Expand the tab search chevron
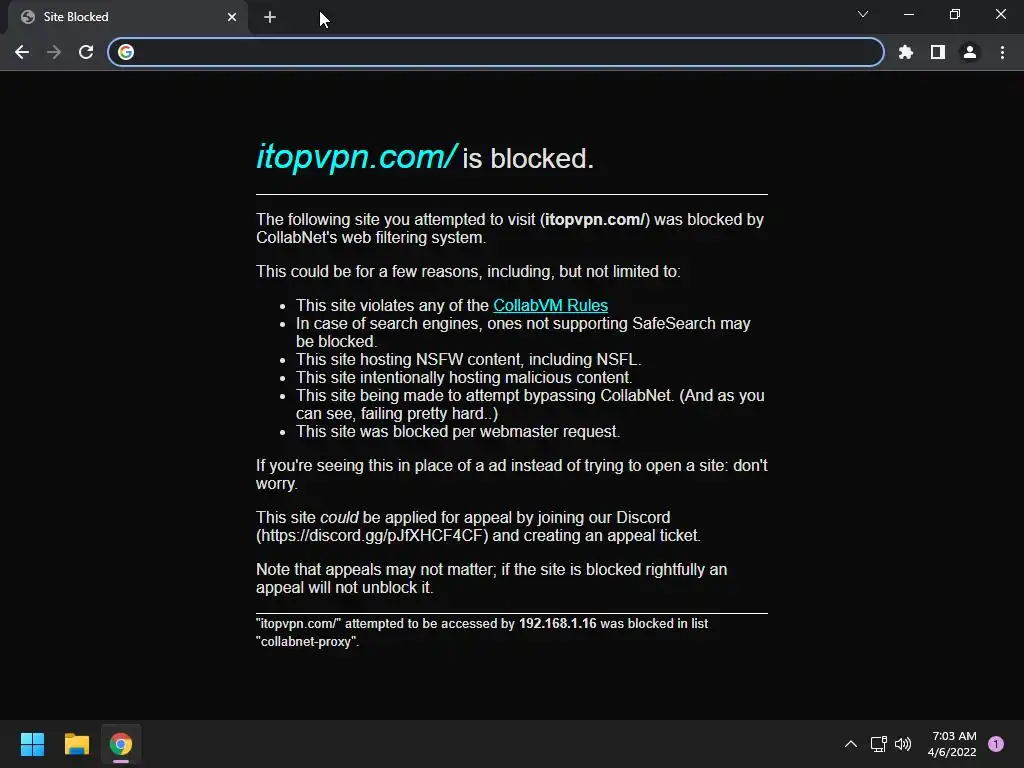This screenshot has height=768, width=1024. [x=863, y=14]
